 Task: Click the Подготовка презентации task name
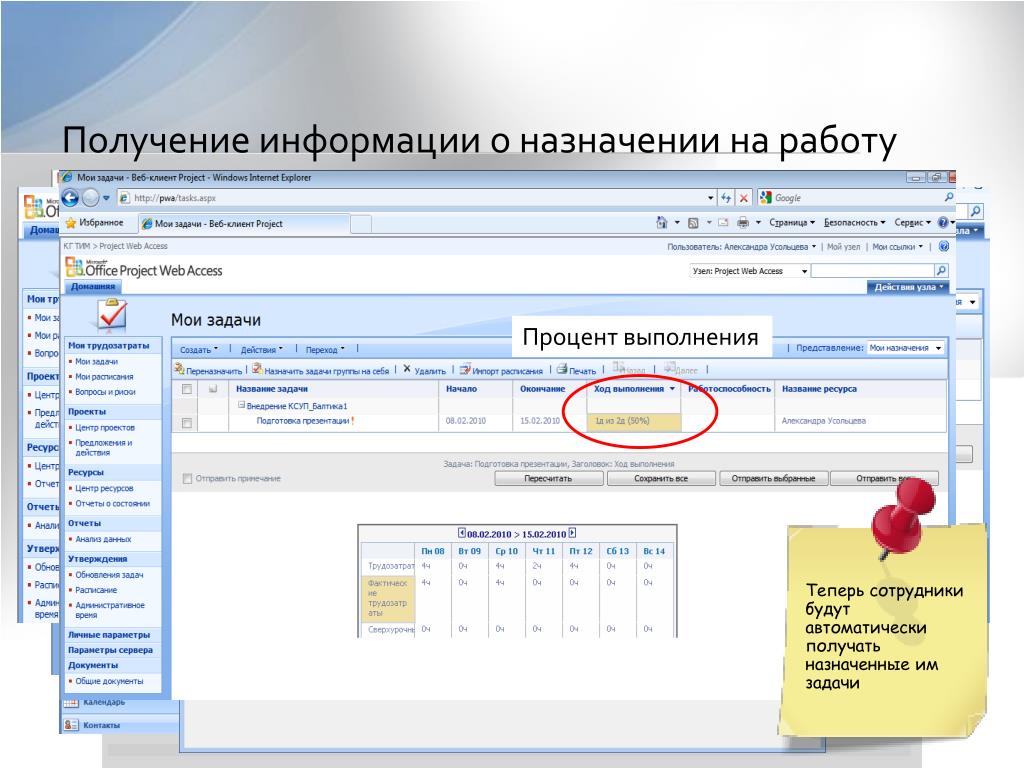[303, 421]
